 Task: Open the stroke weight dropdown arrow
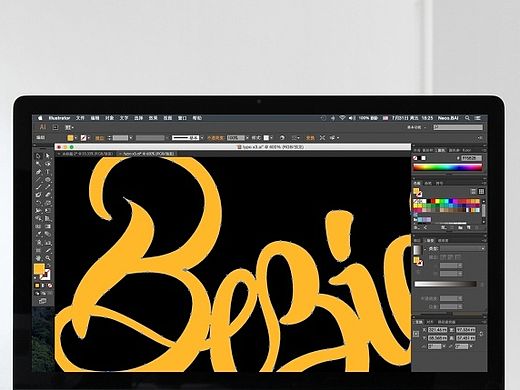[130, 138]
